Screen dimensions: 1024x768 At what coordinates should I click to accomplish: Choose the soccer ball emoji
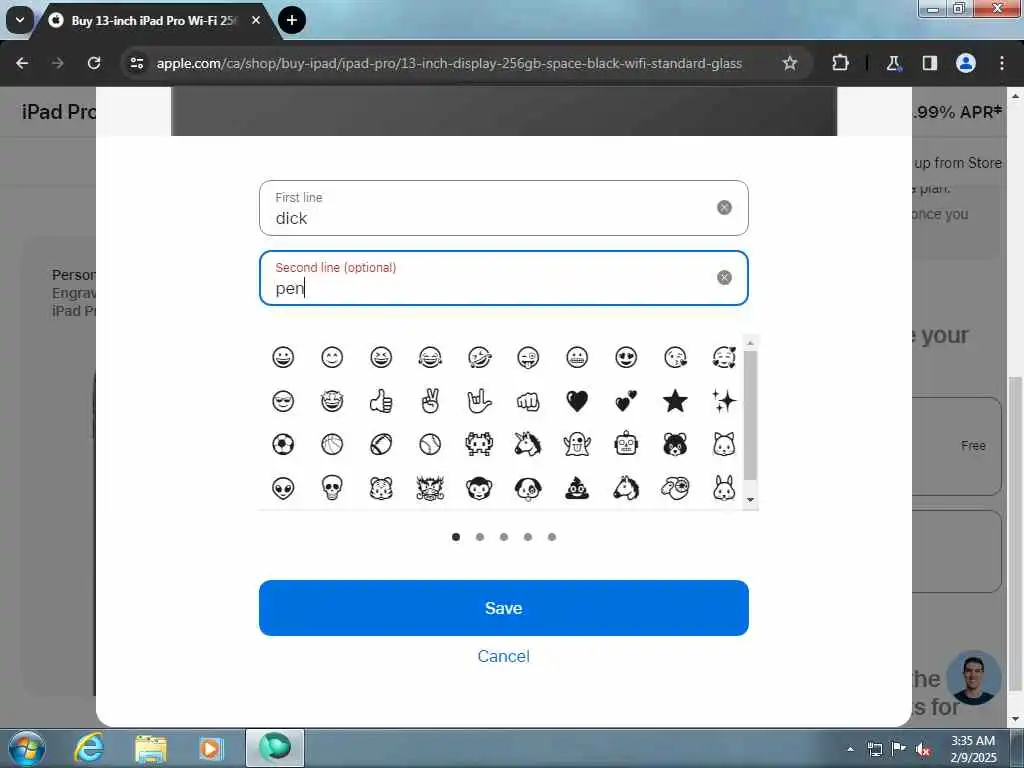[x=283, y=444]
